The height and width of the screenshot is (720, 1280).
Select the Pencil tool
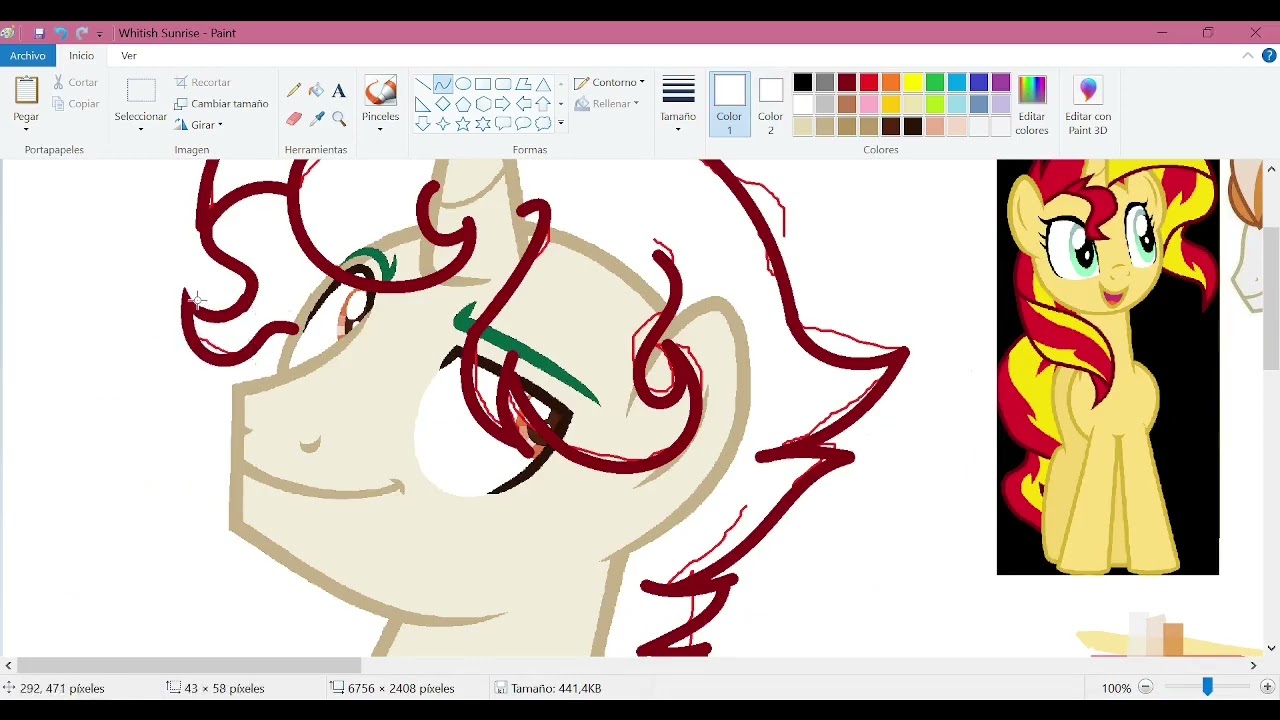[x=294, y=90]
